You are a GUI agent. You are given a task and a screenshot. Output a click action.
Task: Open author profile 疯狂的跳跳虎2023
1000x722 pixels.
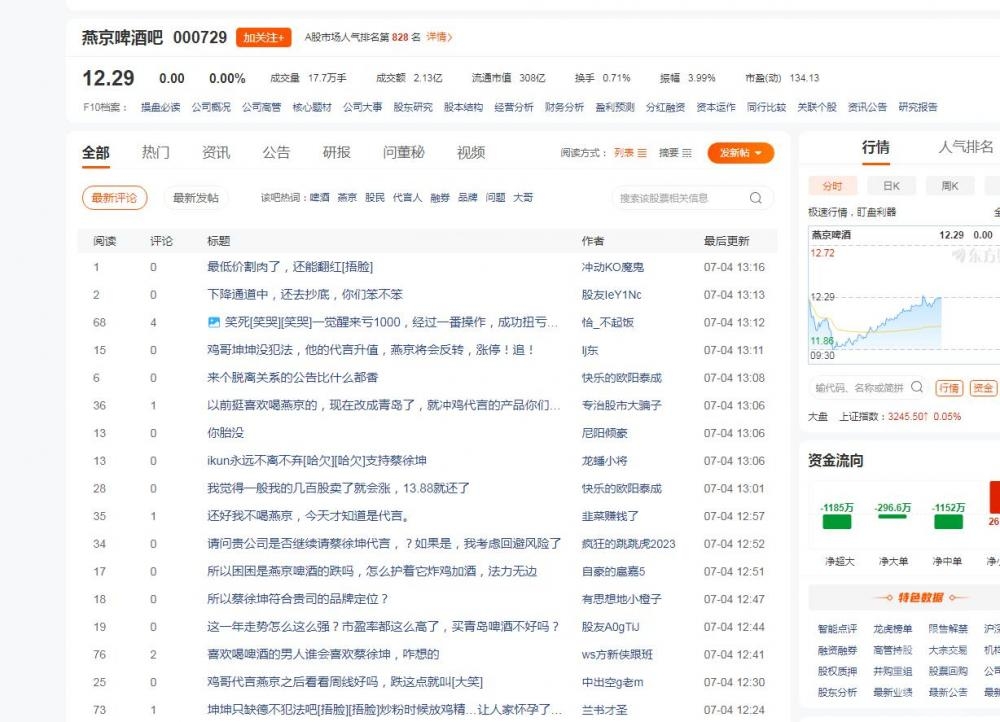pos(628,544)
